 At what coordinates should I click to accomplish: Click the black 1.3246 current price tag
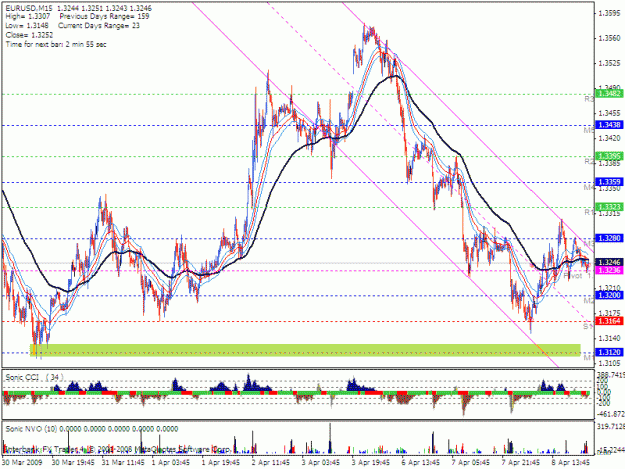point(609,262)
